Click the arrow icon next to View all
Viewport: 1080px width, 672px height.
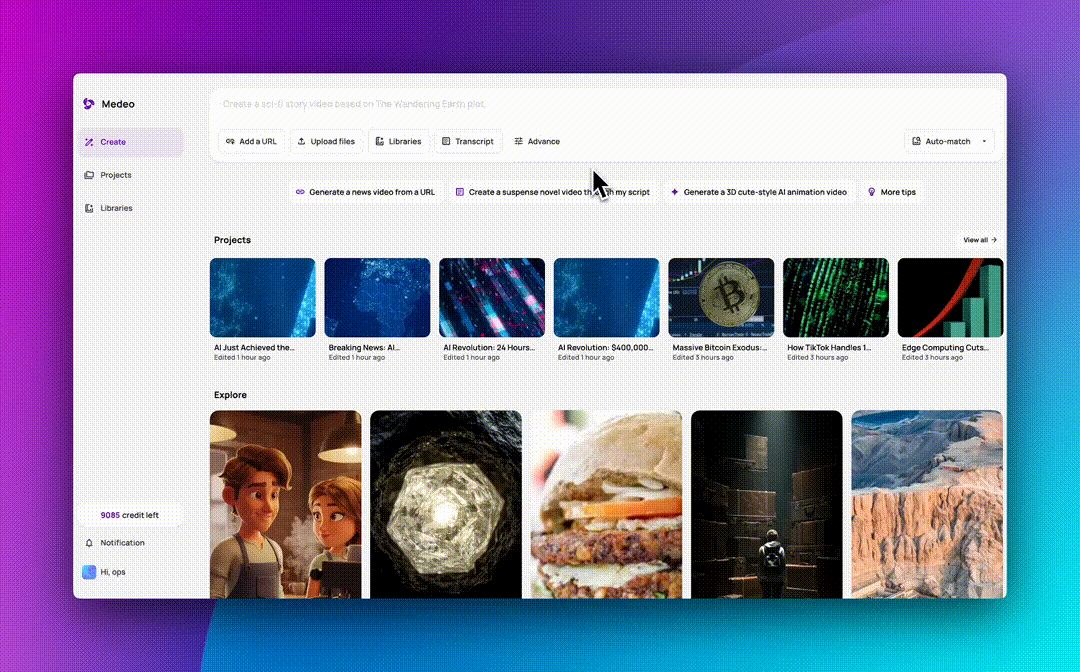click(994, 240)
